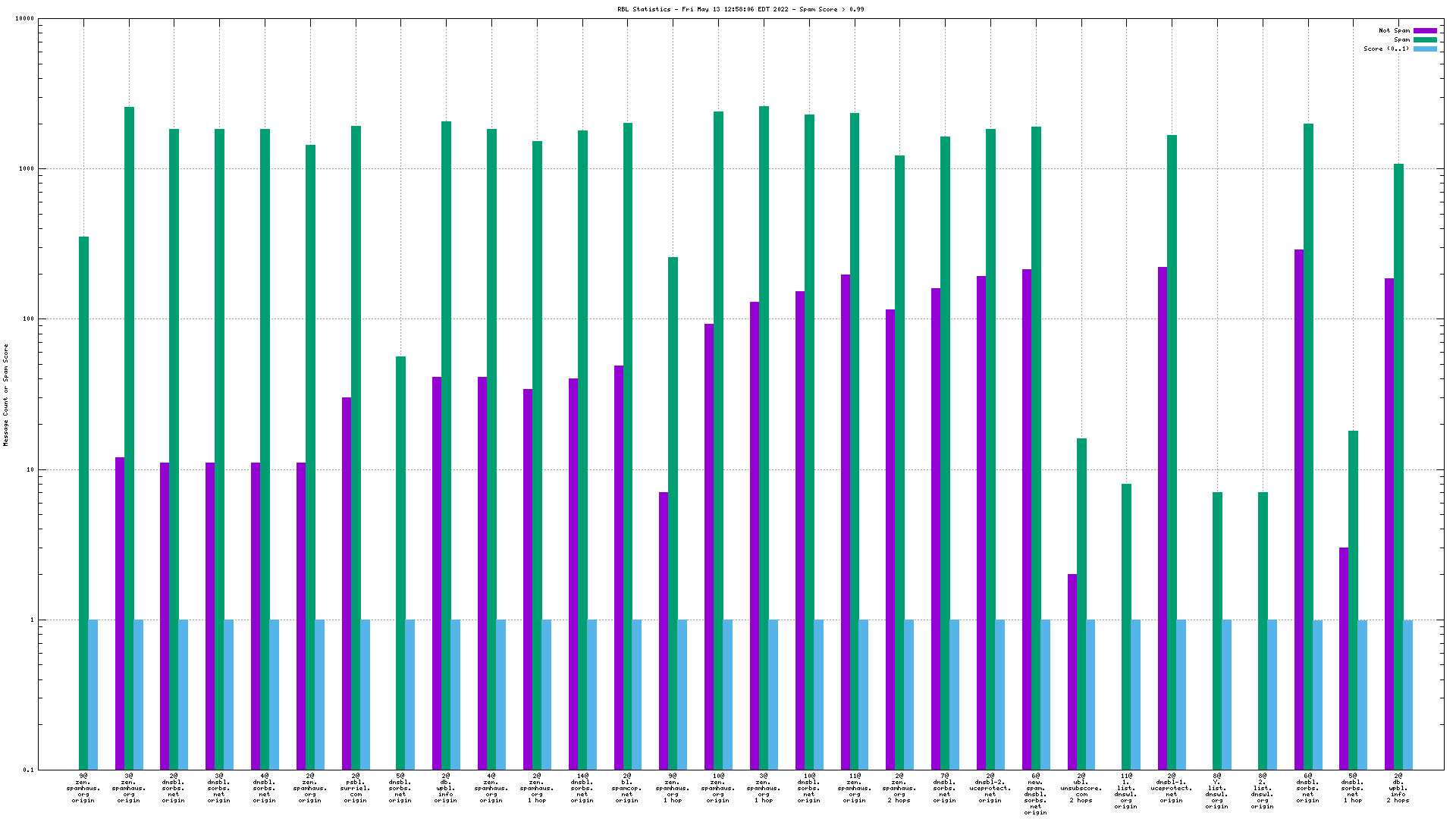Screen dimensions: 1456x819
Task: Click the 14@ dnsbl.sorbs.net origin label
Action: click(582, 788)
